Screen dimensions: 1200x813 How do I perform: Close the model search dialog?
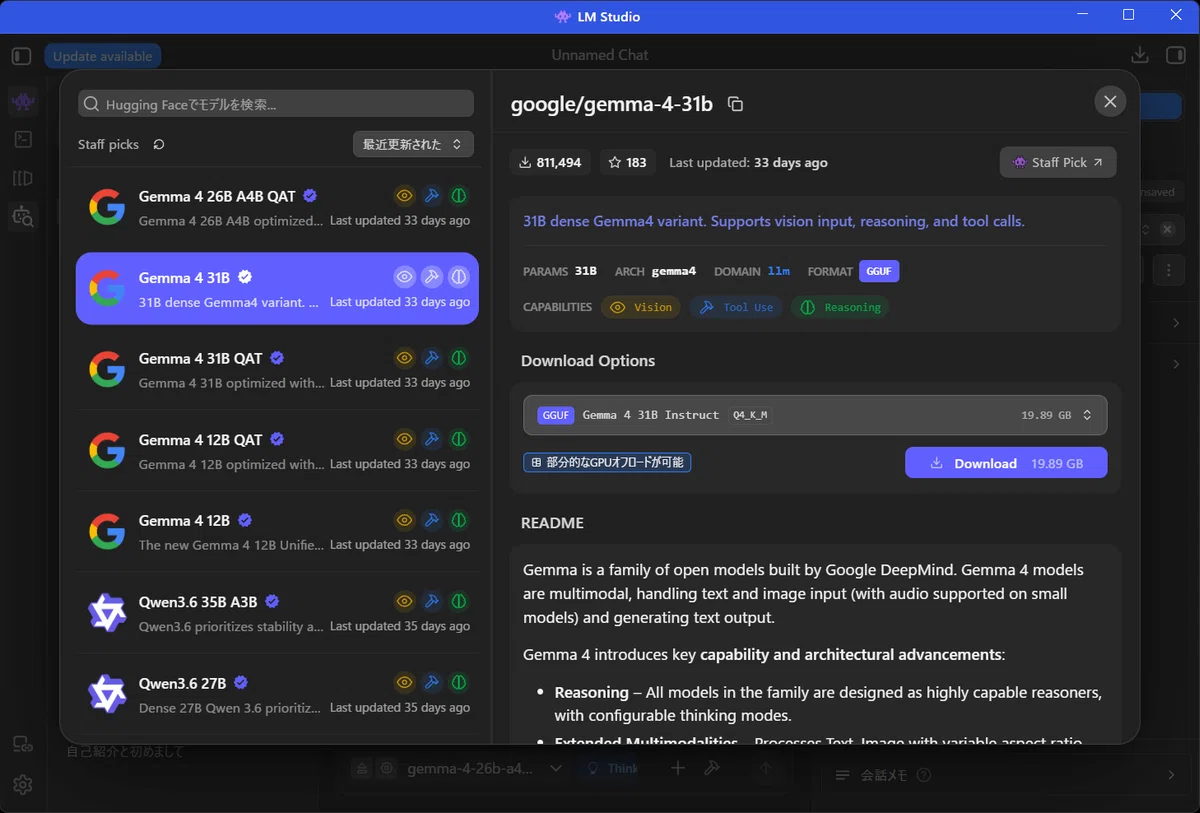pyautogui.click(x=1109, y=101)
